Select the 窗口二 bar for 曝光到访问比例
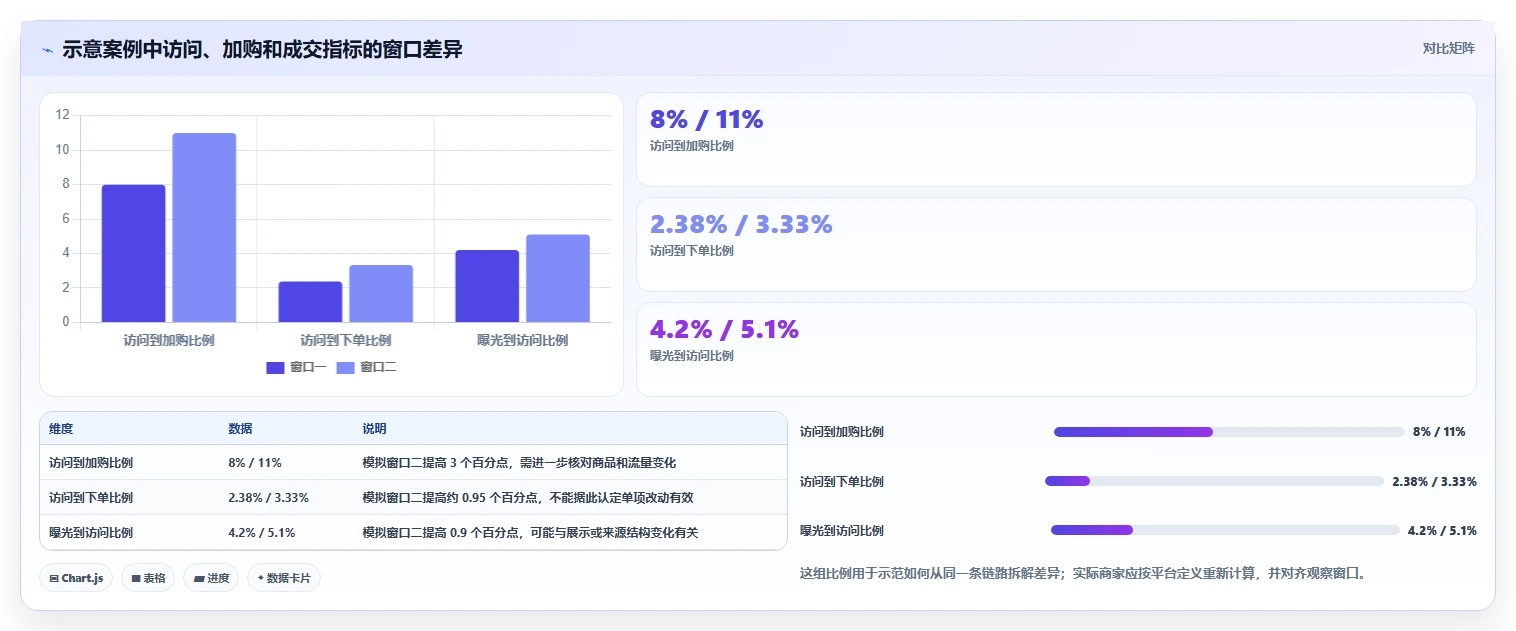Image resolution: width=1516 pixels, height=631 pixels. click(x=558, y=278)
